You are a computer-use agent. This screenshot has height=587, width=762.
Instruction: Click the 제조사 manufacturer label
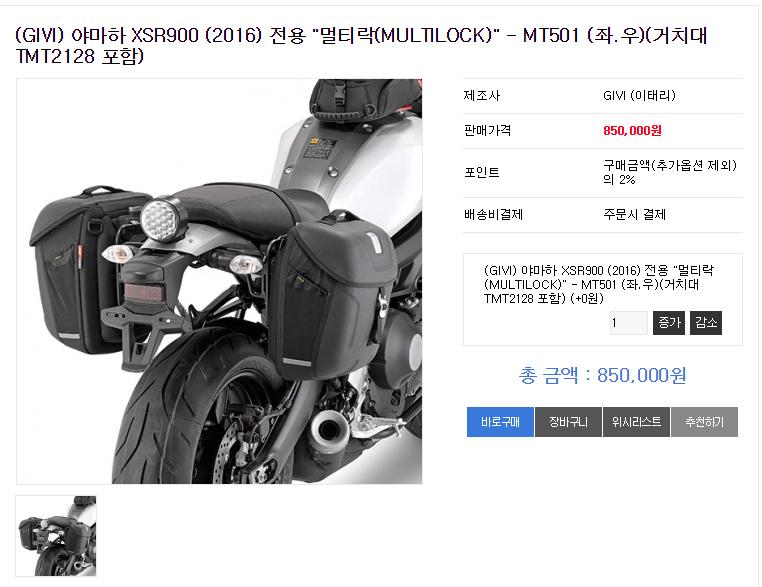(482, 95)
